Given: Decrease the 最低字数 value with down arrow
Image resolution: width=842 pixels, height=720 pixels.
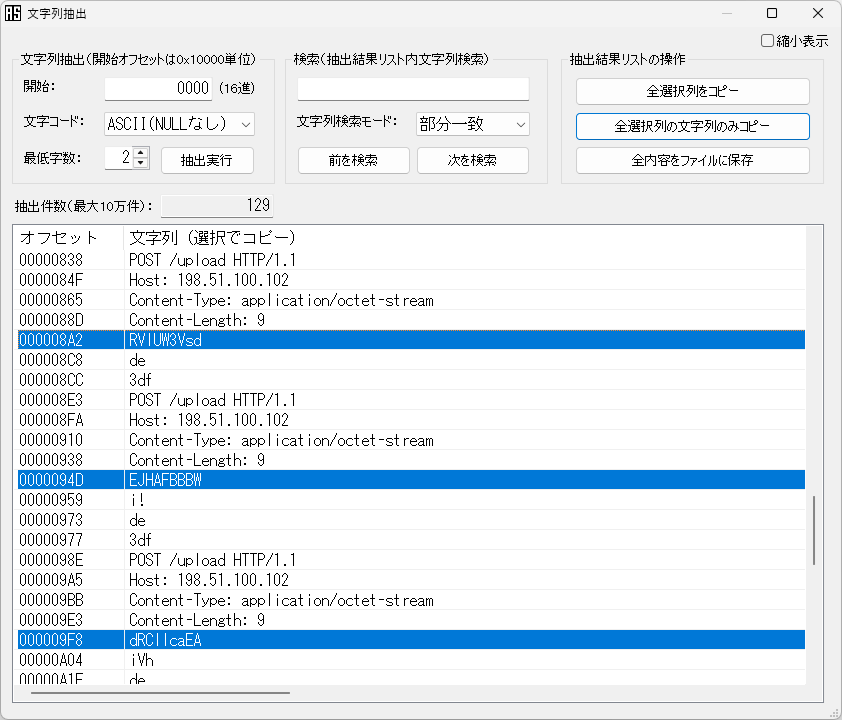Looking at the screenshot, I should click(x=141, y=163).
